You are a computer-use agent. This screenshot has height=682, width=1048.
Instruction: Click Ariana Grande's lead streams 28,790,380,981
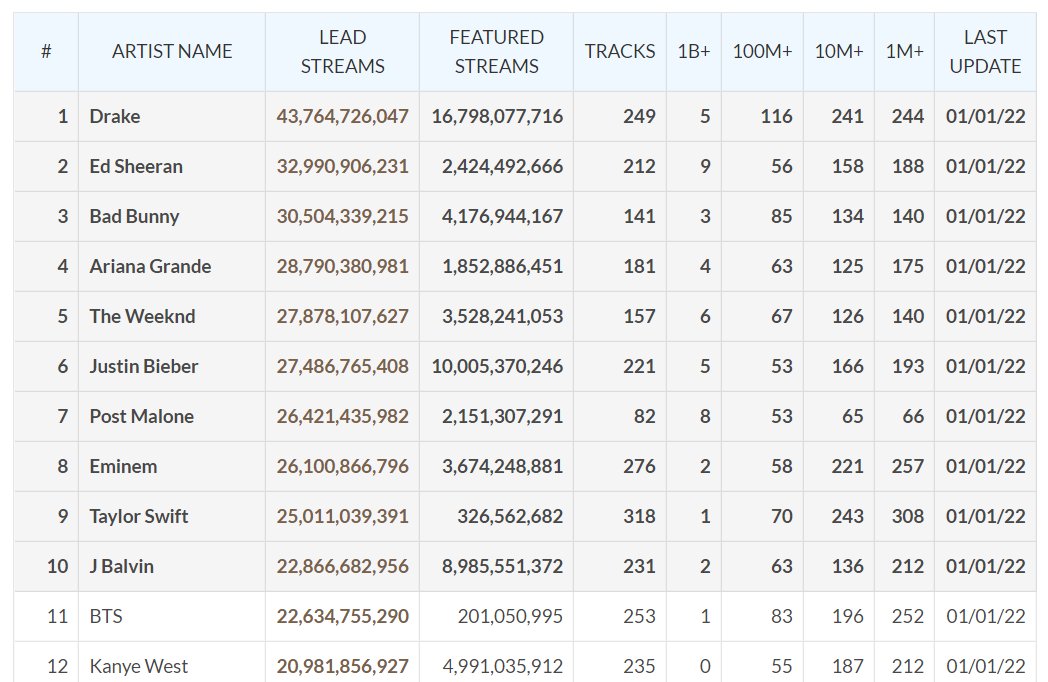342,266
